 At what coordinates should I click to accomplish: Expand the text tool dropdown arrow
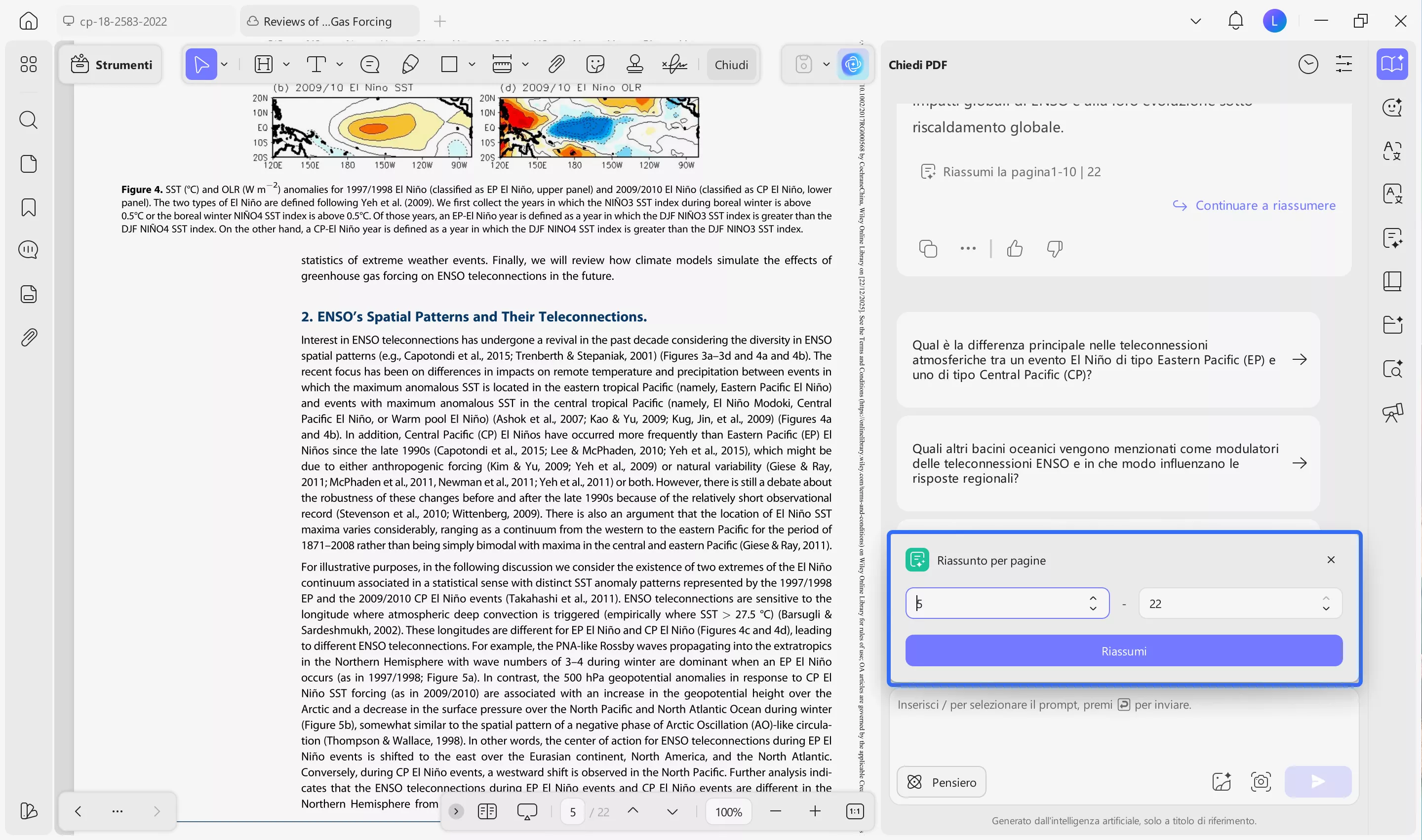point(340,65)
